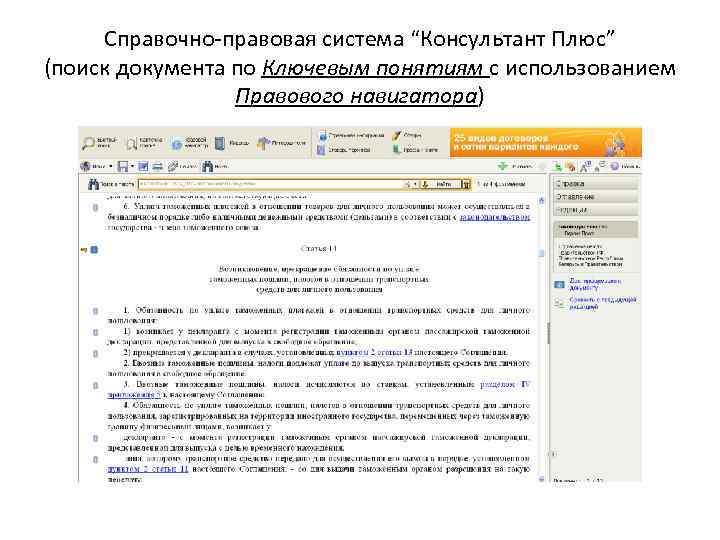Click margin icon beside paragraph 3 Ввозные
Viewport: 720px width, 540px height.
tap(95, 385)
